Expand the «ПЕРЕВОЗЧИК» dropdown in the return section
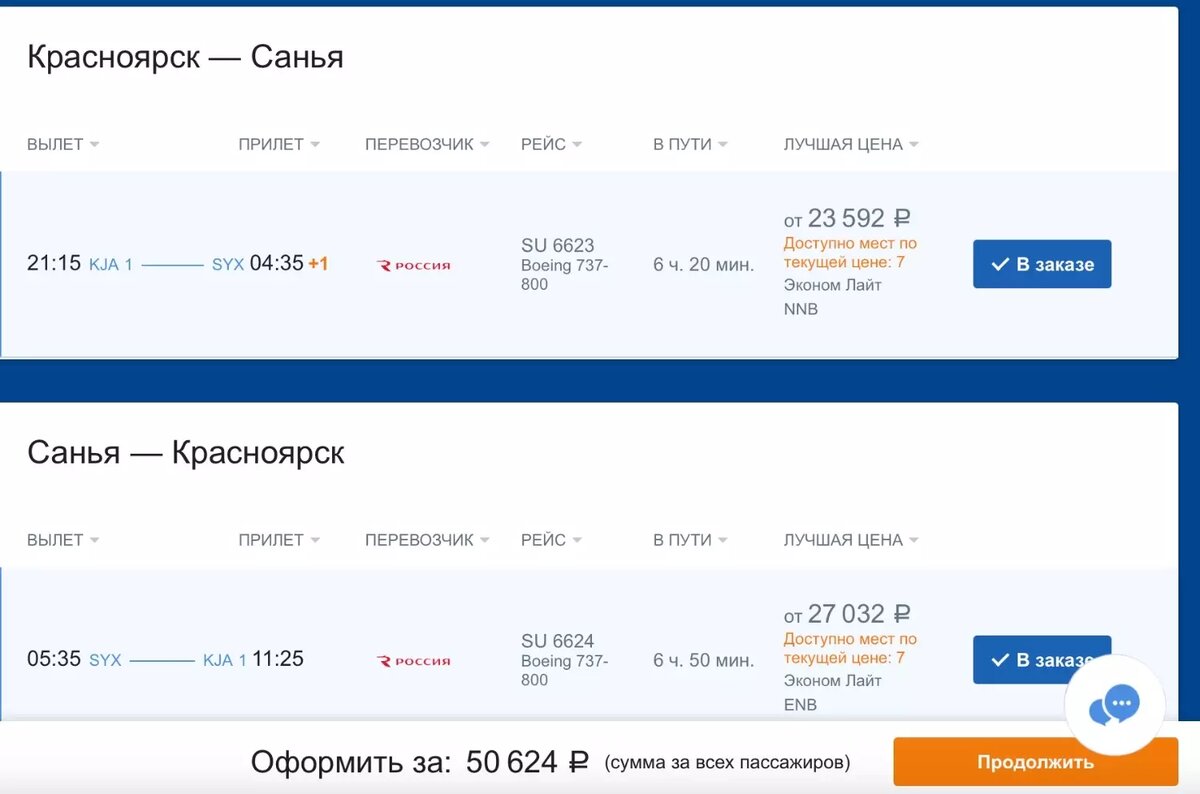The image size is (1200, 794). pyautogui.click(x=487, y=540)
